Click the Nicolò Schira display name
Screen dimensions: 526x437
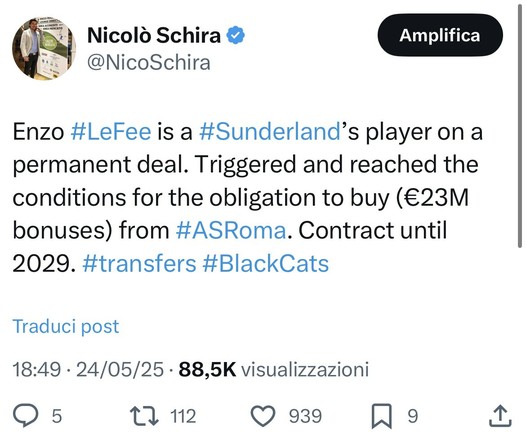point(154,35)
